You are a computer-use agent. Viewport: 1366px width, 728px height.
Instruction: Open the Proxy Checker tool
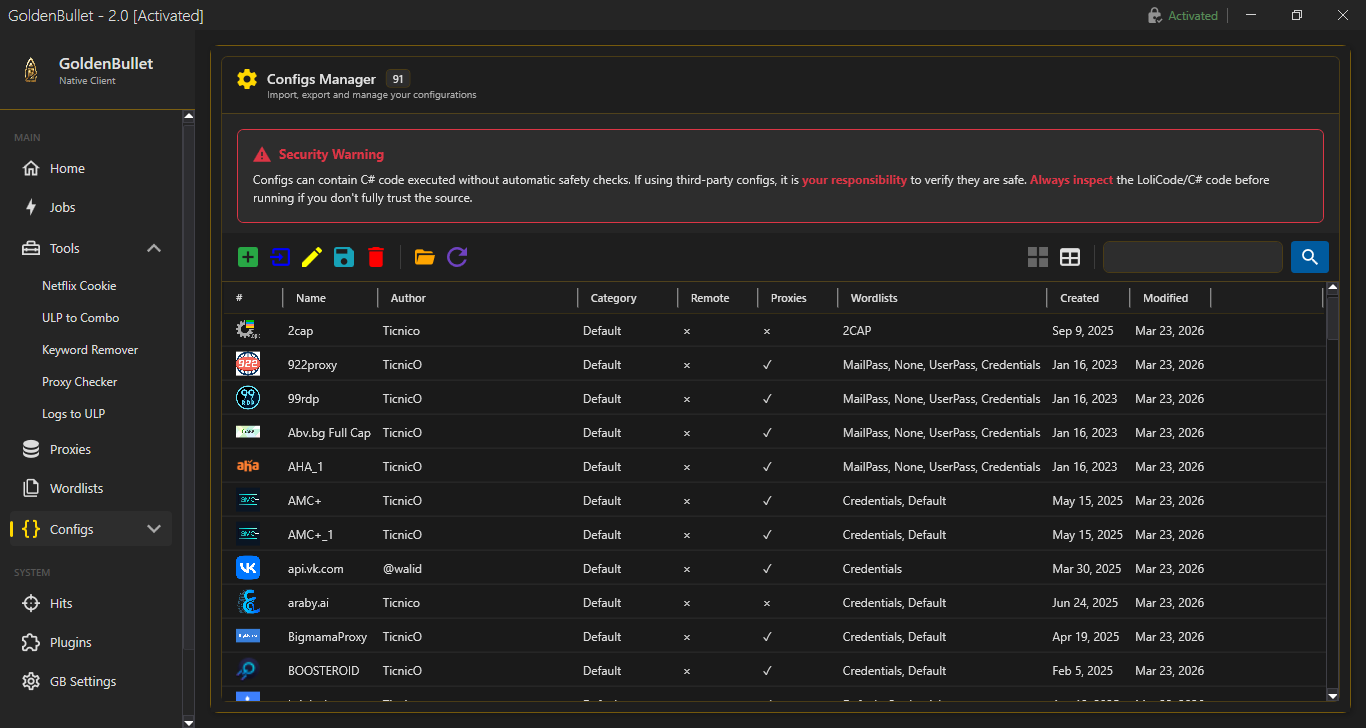[x=79, y=382]
